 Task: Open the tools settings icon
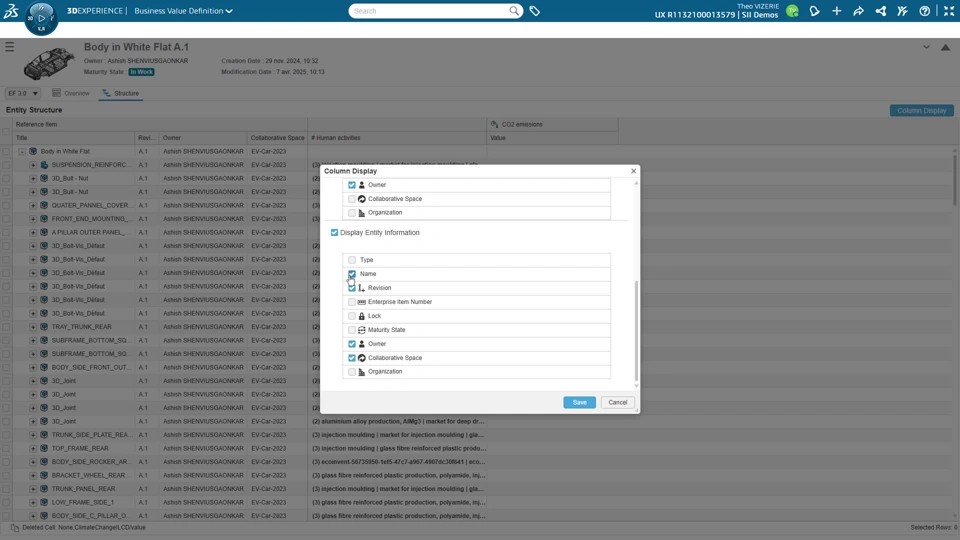(902, 11)
